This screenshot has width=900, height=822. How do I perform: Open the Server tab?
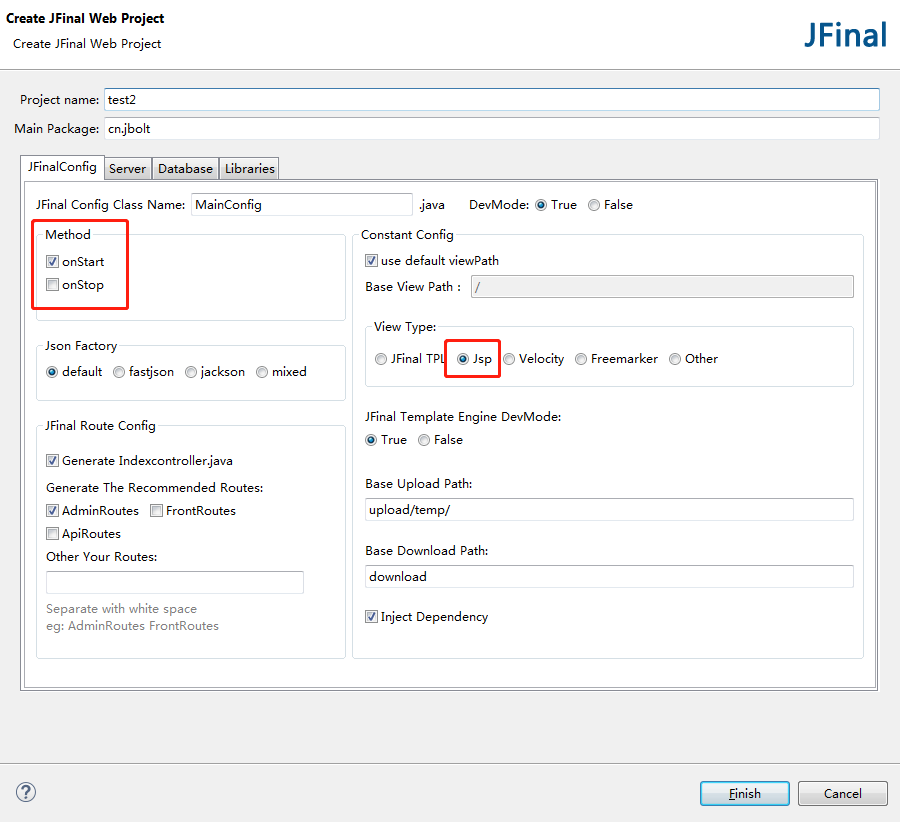point(128,168)
